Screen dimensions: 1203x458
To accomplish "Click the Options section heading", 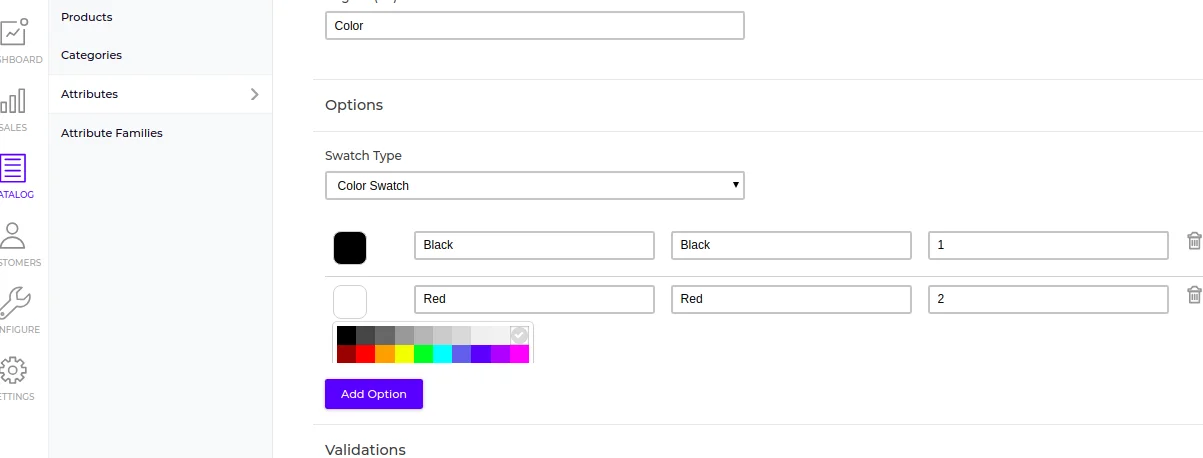I will click(354, 105).
